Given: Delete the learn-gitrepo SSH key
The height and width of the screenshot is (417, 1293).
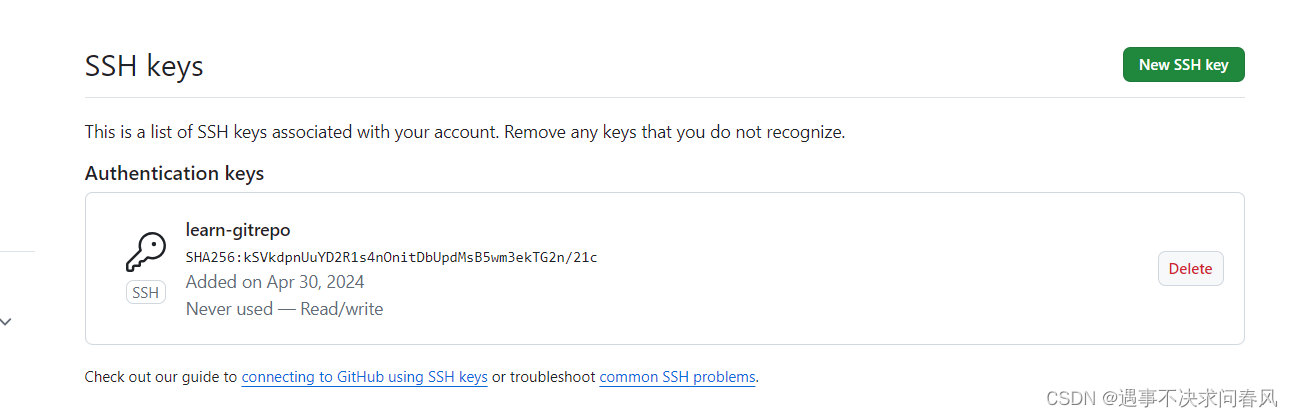Looking at the screenshot, I should (1190, 268).
